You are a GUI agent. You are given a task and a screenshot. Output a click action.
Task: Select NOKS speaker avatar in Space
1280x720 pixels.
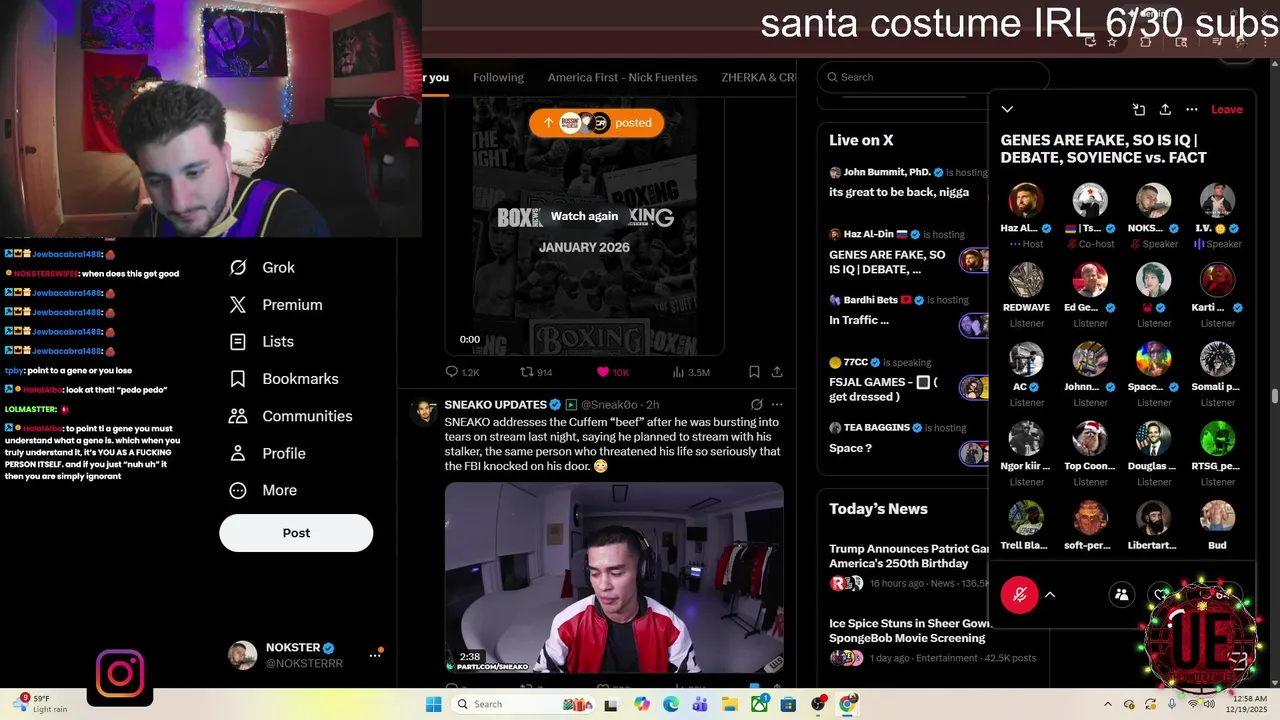pyautogui.click(x=1153, y=200)
